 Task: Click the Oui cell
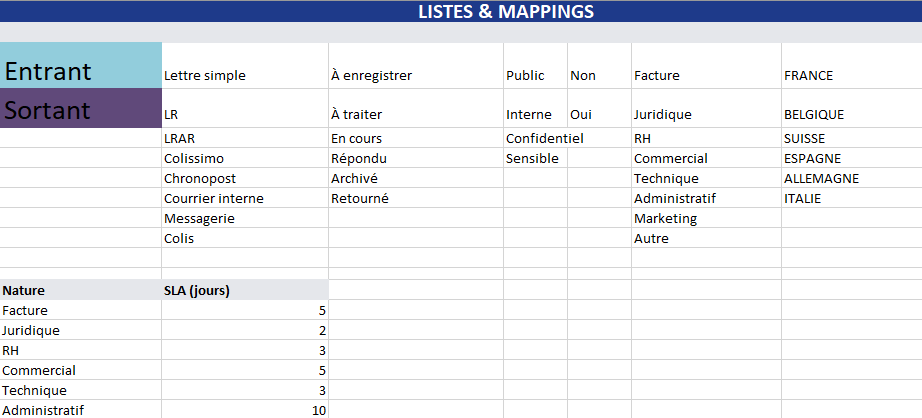click(598, 115)
